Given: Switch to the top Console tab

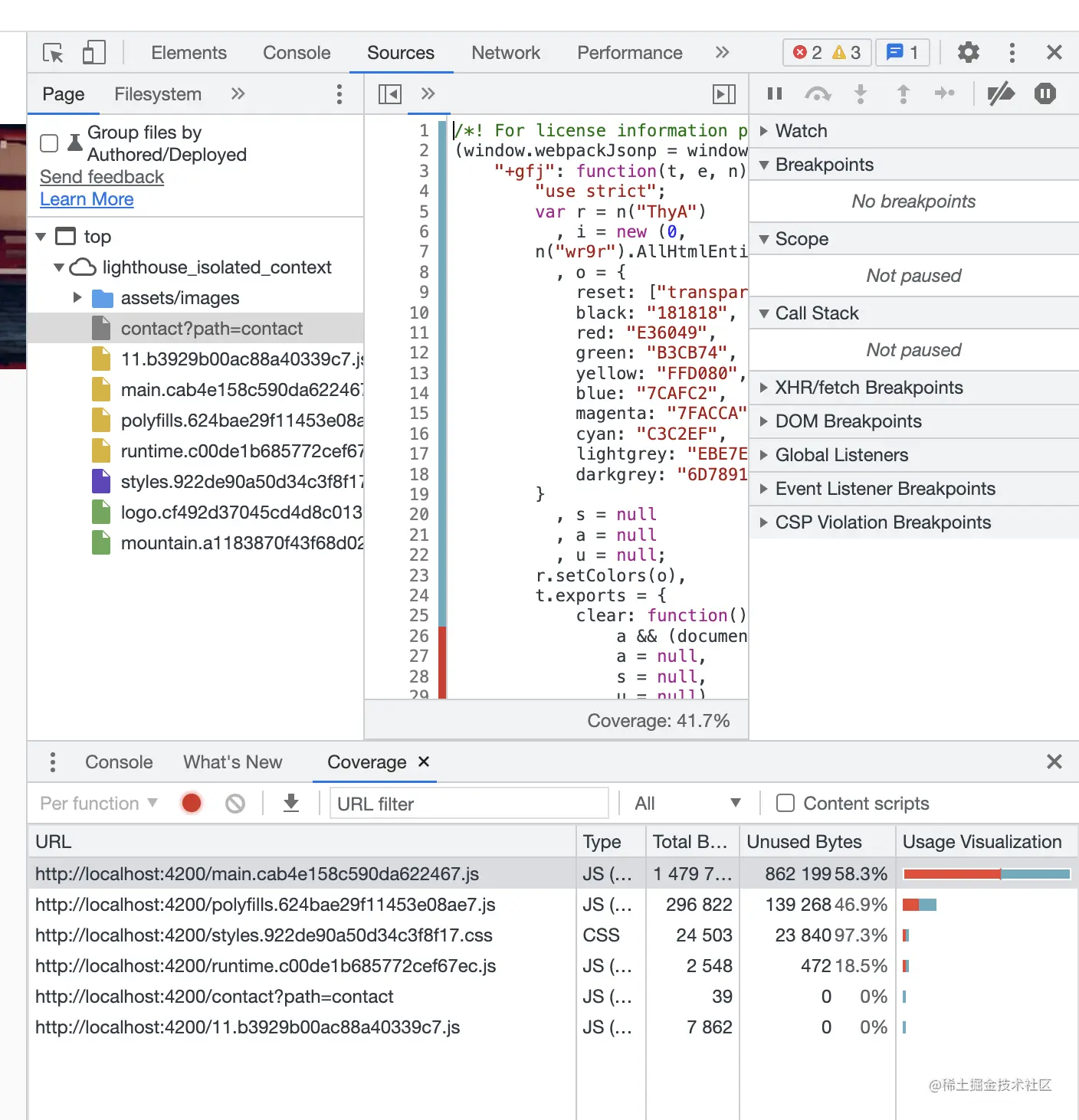Looking at the screenshot, I should pos(297,53).
